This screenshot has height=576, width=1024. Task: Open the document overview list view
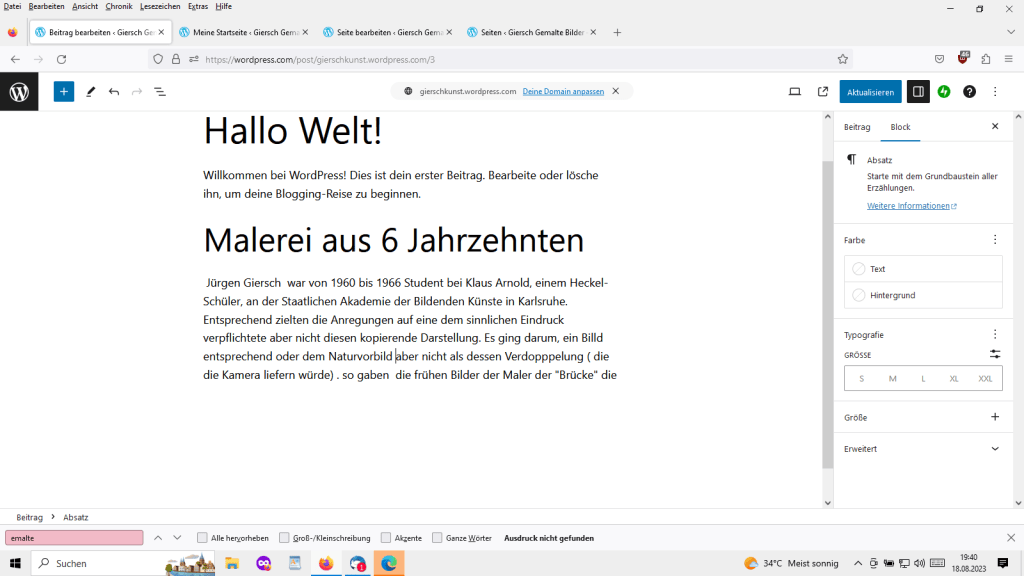(x=160, y=91)
